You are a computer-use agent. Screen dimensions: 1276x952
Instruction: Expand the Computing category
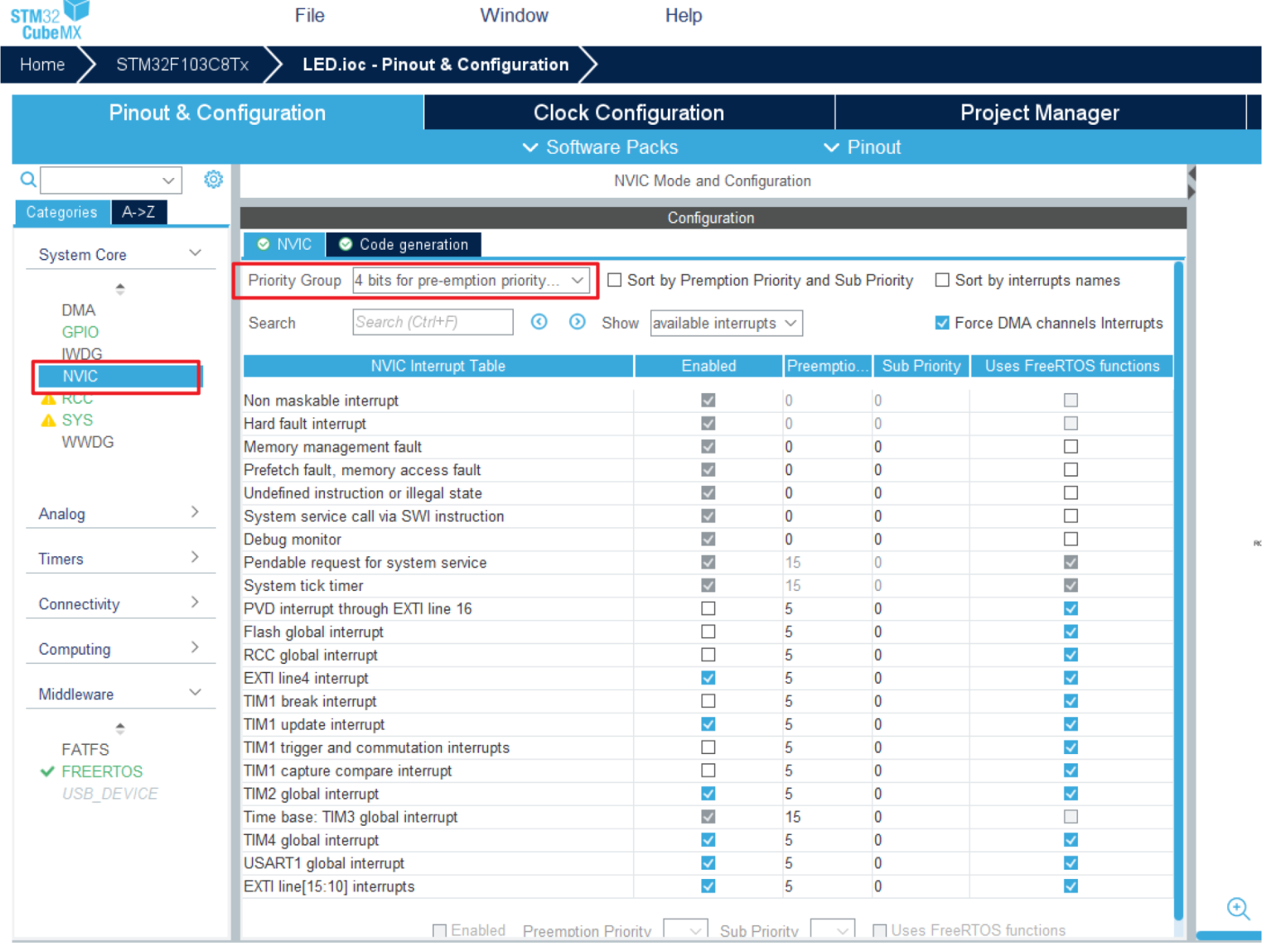[x=195, y=648]
